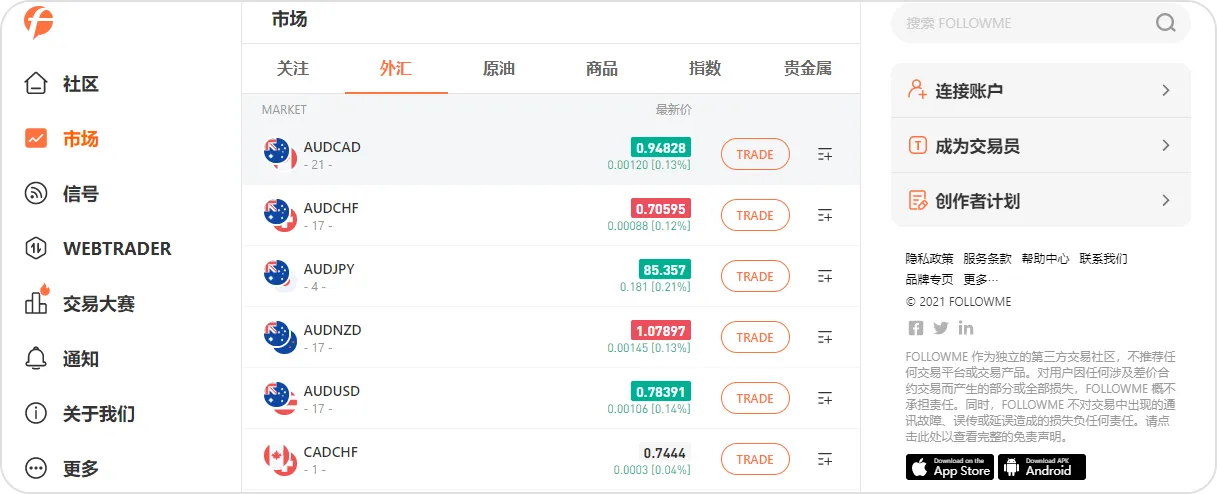Click the AUDNZD flag icon
This screenshot has height=494, width=1217.
[280, 337]
